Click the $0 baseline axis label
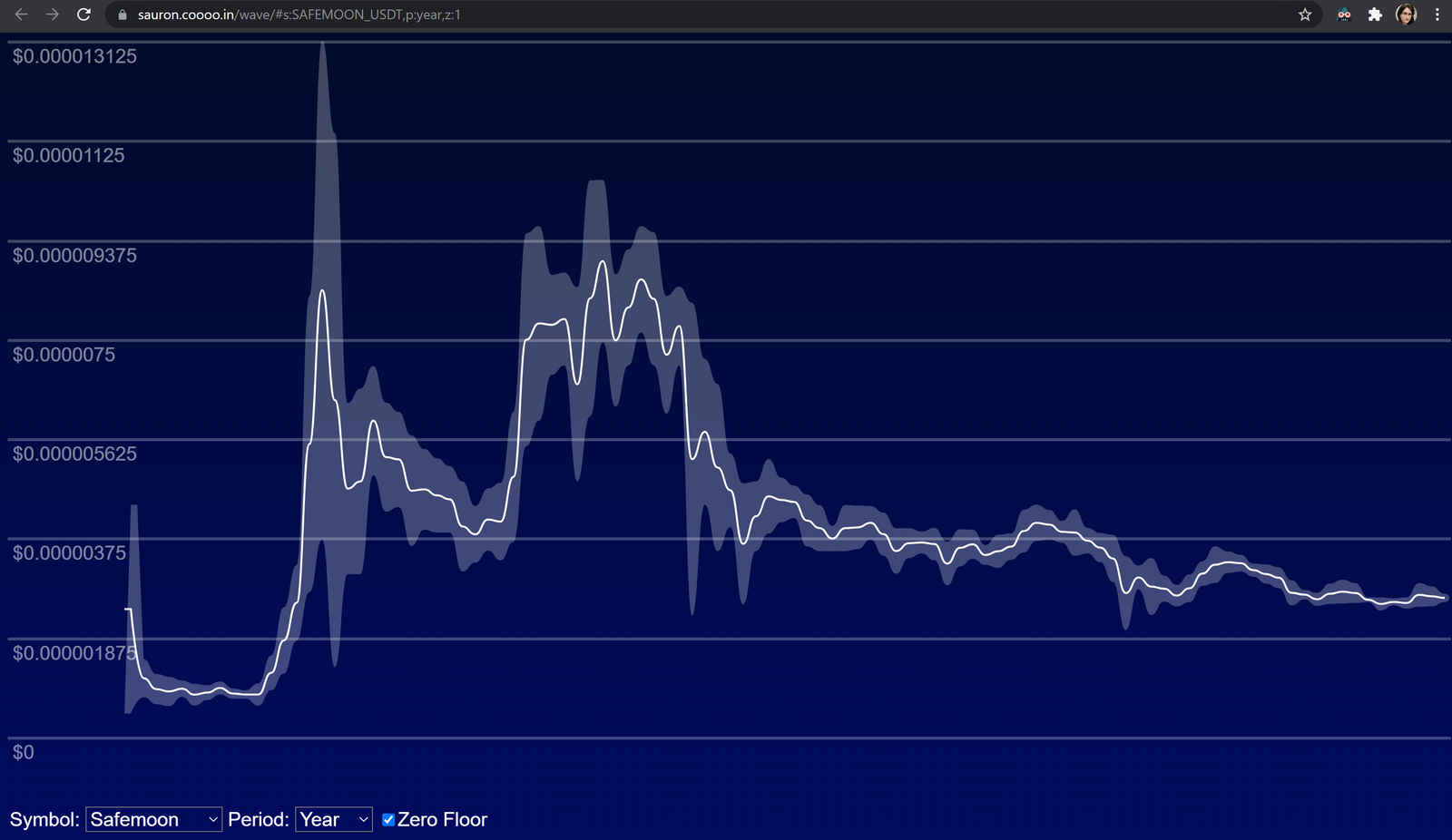Viewport: 1452px width, 840px height. pos(23,752)
